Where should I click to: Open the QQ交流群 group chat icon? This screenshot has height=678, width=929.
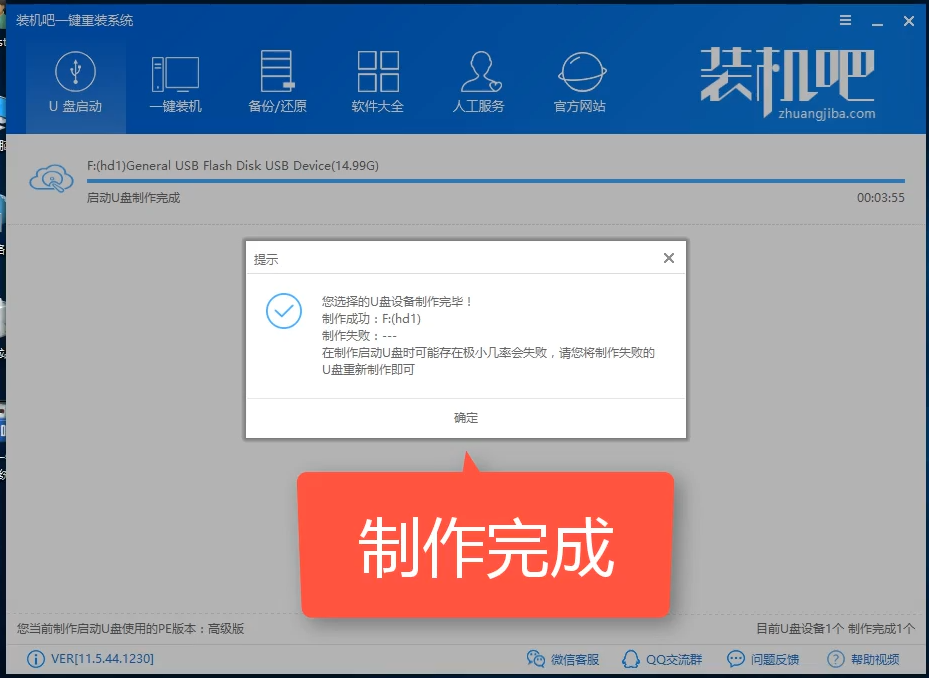click(631, 659)
